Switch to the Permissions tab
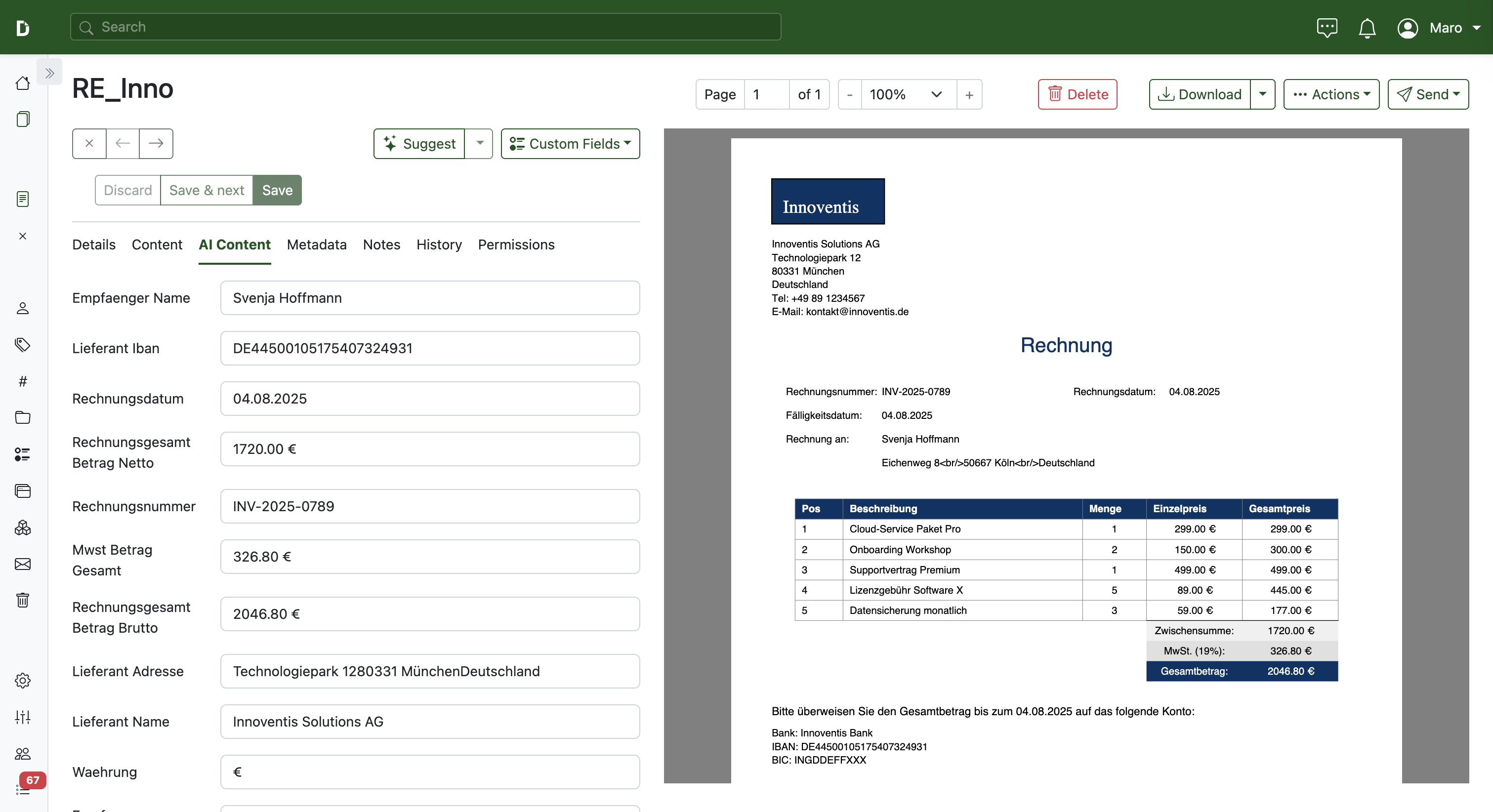The width and height of the screenshot is (1493, 812). coord(516,244)
